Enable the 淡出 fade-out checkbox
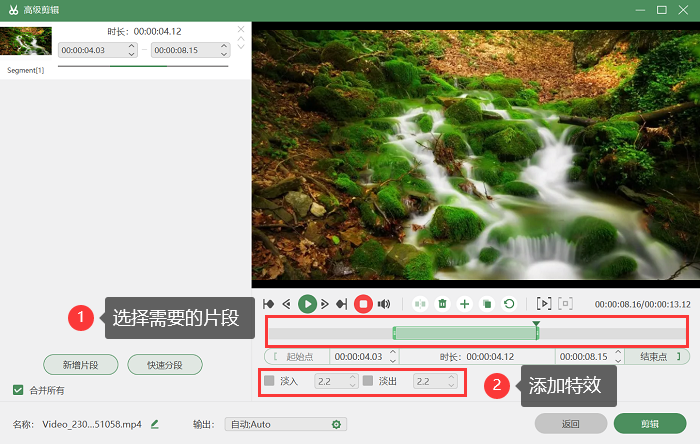The height and width of the screenshot is (444, 700). pyautogui.click(x=368, y=381)
